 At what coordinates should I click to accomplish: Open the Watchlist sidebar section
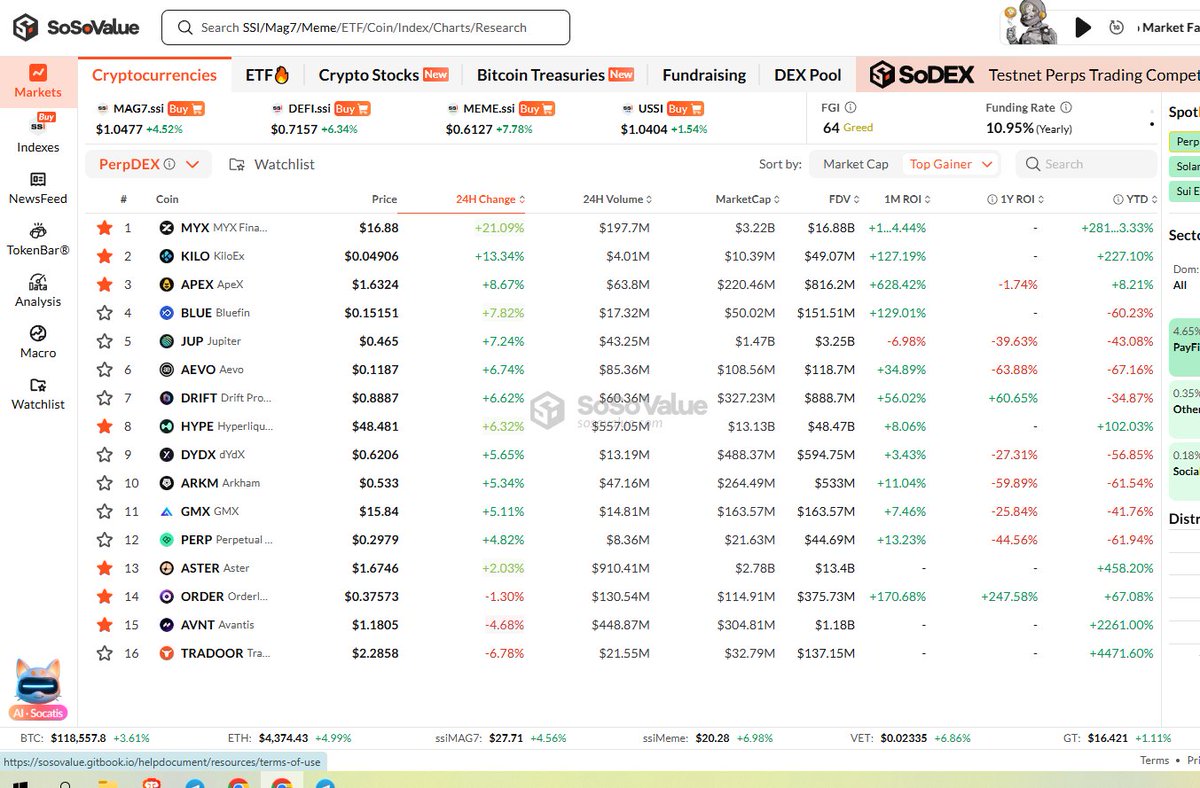click(x=38, y=394)
